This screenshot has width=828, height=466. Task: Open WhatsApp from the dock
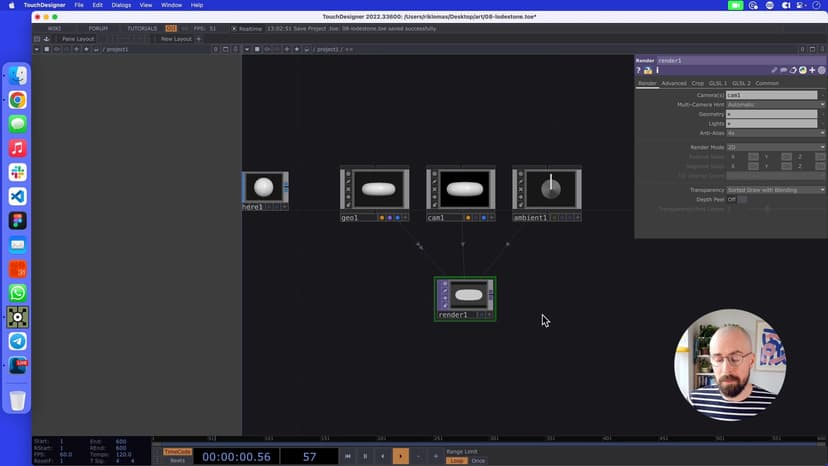(x=17, y=293)
